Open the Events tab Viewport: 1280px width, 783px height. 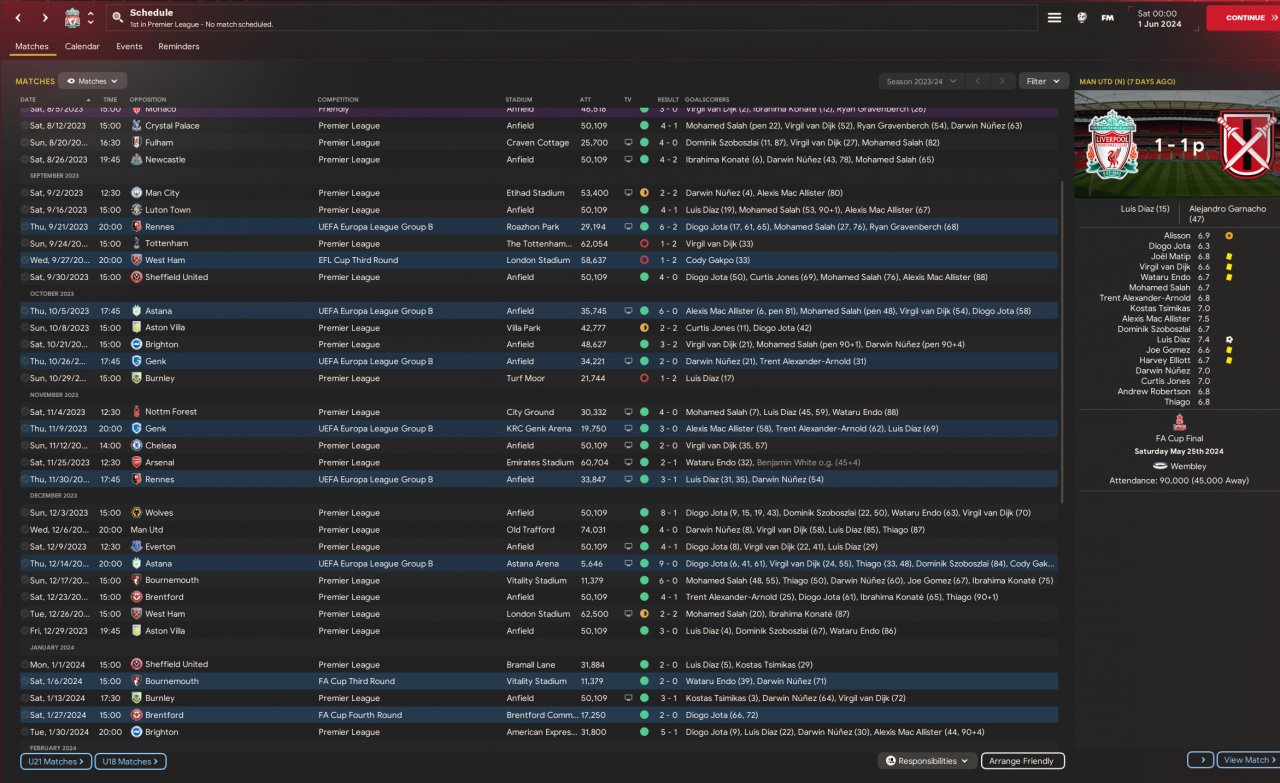pyautogui.click(x=129, y=47)
